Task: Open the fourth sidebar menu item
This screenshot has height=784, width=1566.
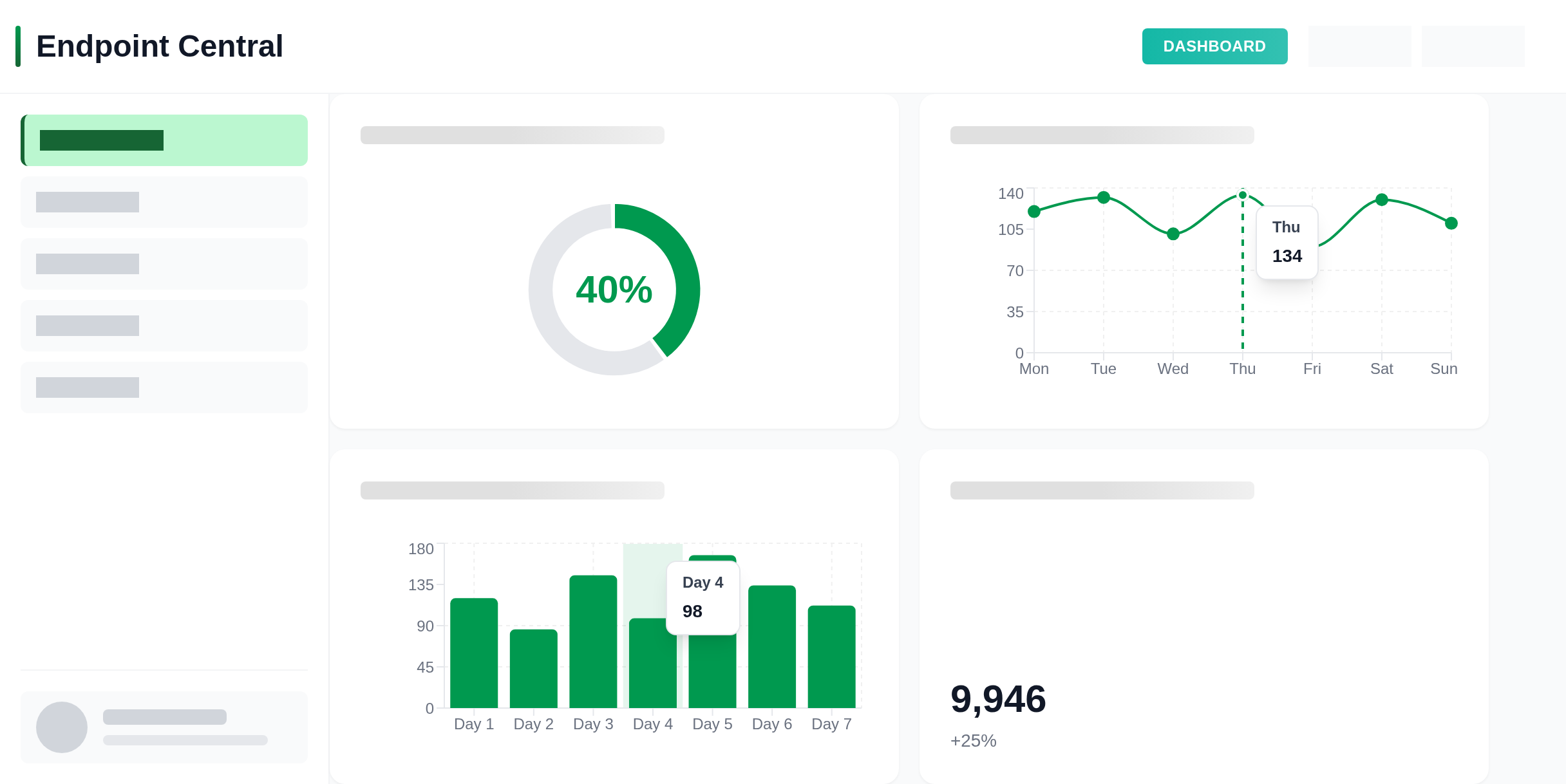Action: point(165,326)
